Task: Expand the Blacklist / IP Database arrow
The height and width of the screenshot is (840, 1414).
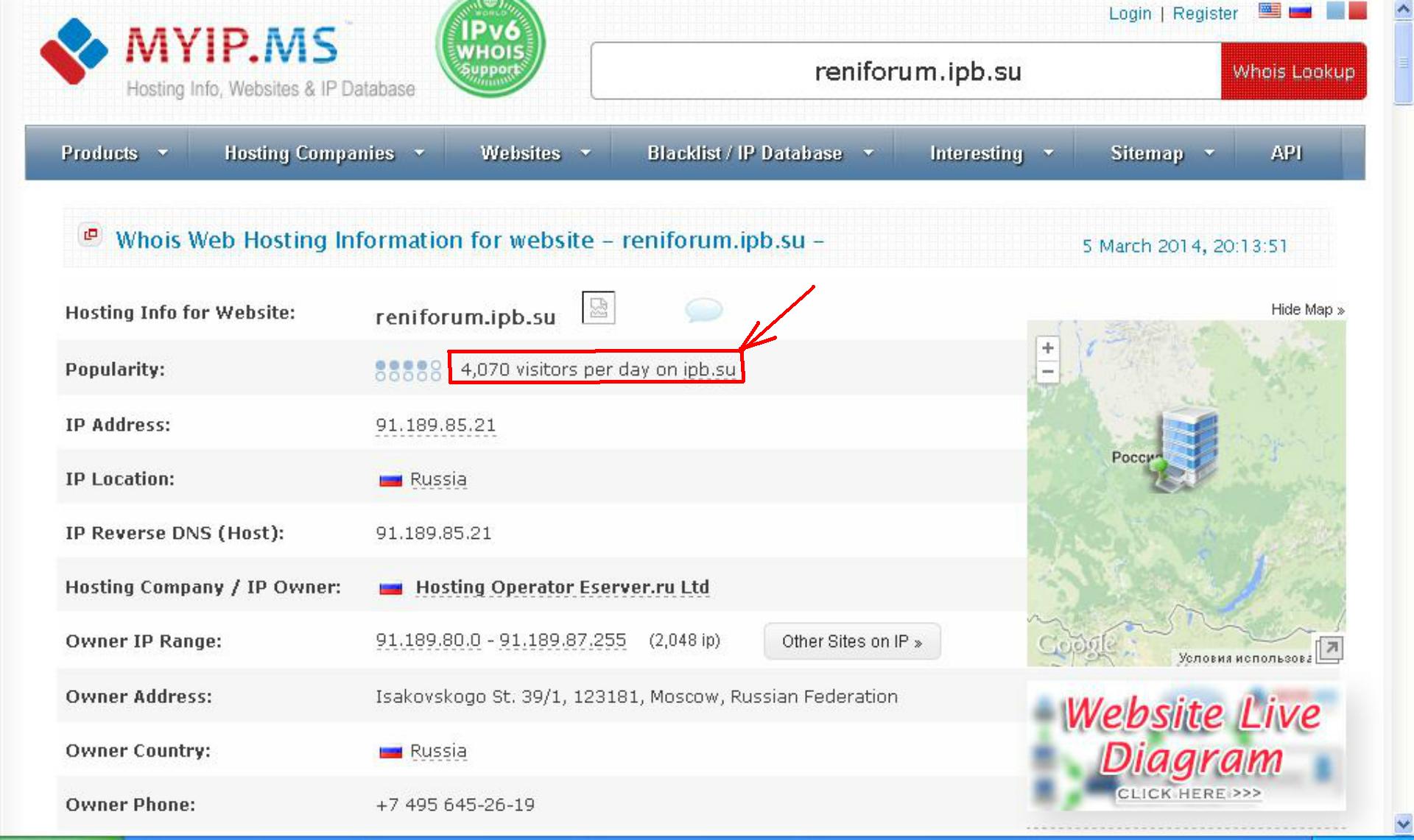Action: point(868,152)
